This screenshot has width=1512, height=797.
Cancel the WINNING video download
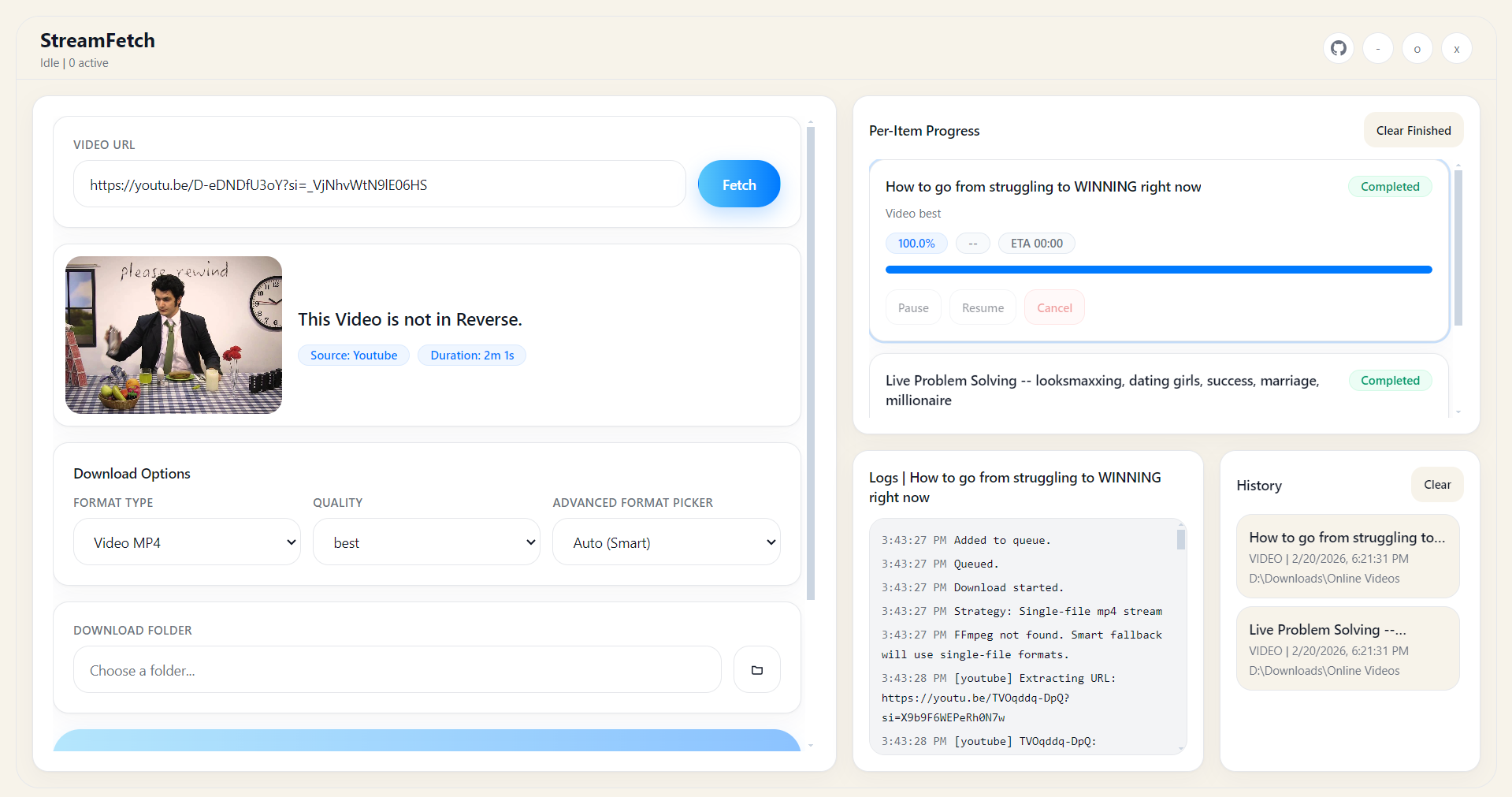(1054, 307)
